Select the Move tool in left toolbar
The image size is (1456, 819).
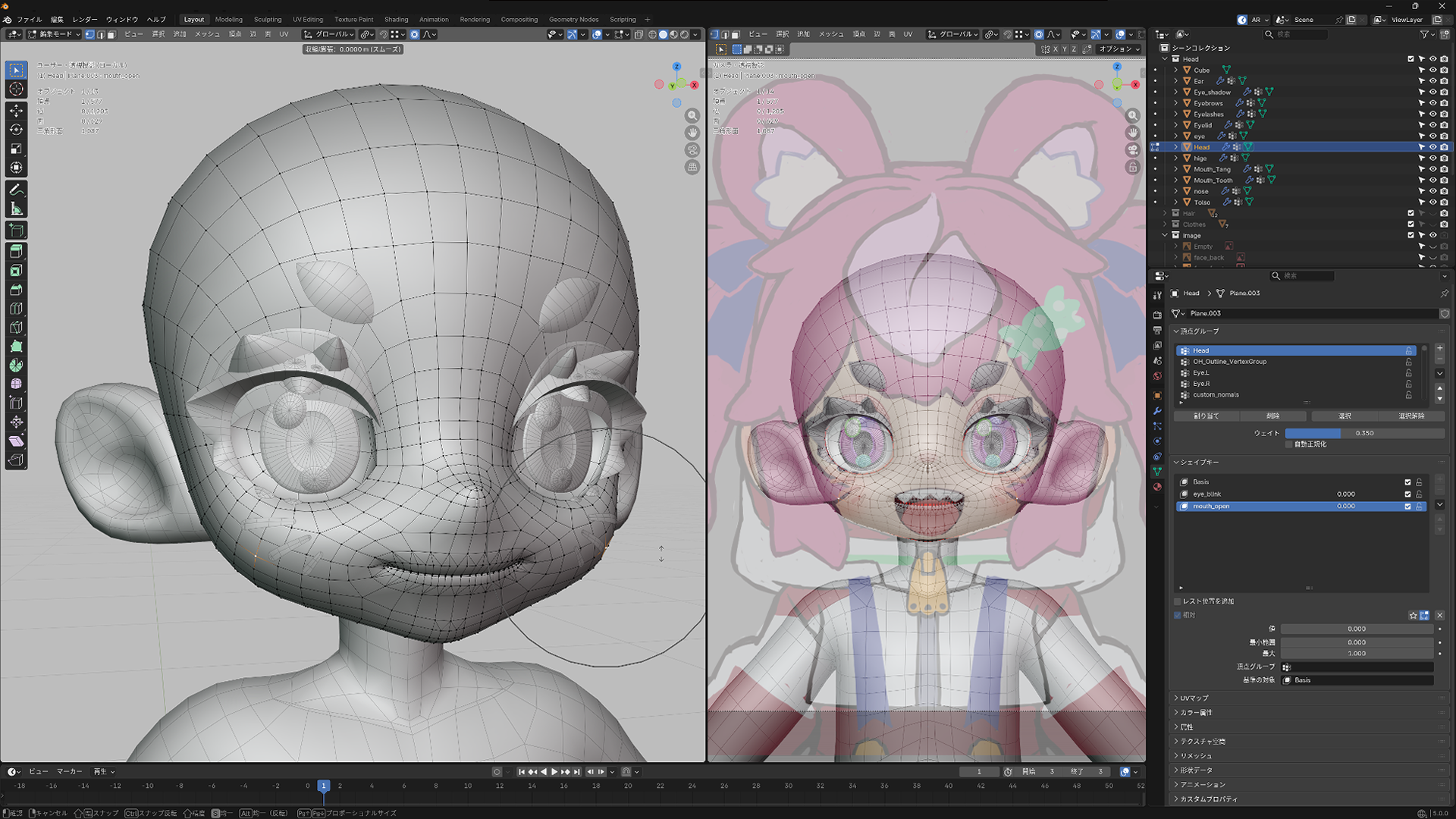point(16,111)
